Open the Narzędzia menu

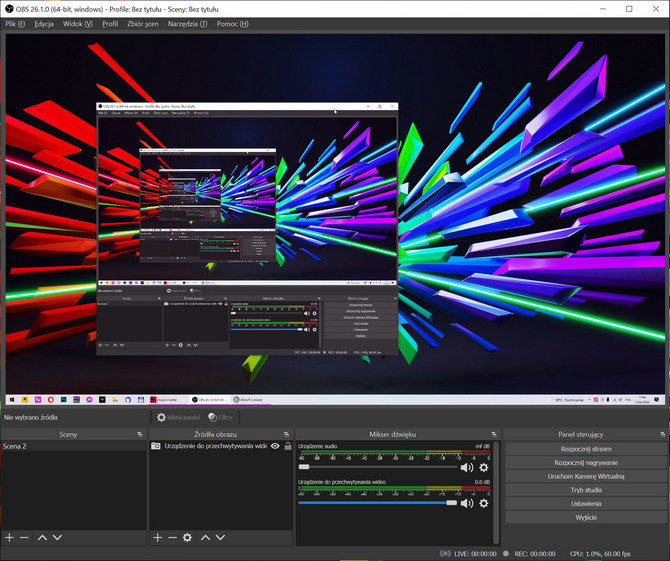187,24
